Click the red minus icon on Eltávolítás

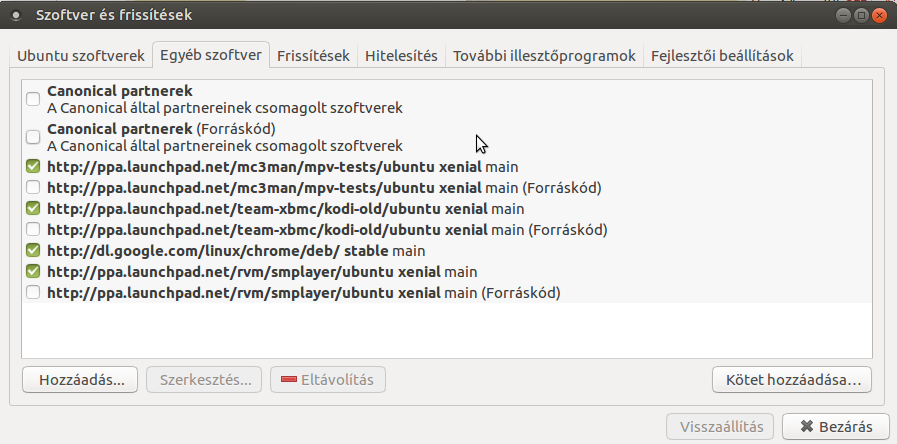(x=289, y=379)
